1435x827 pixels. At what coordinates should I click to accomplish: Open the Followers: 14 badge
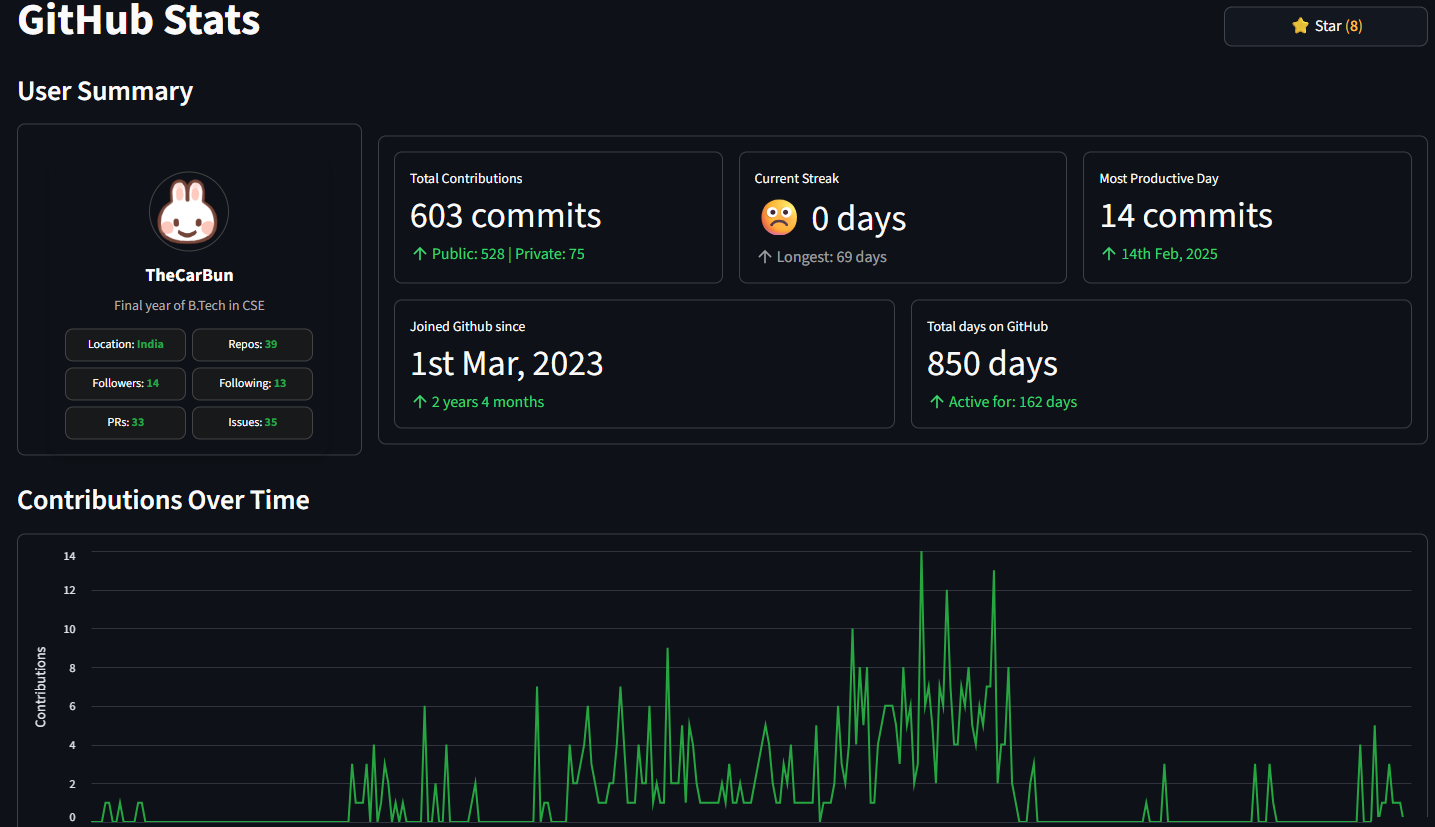pos(125,383)
